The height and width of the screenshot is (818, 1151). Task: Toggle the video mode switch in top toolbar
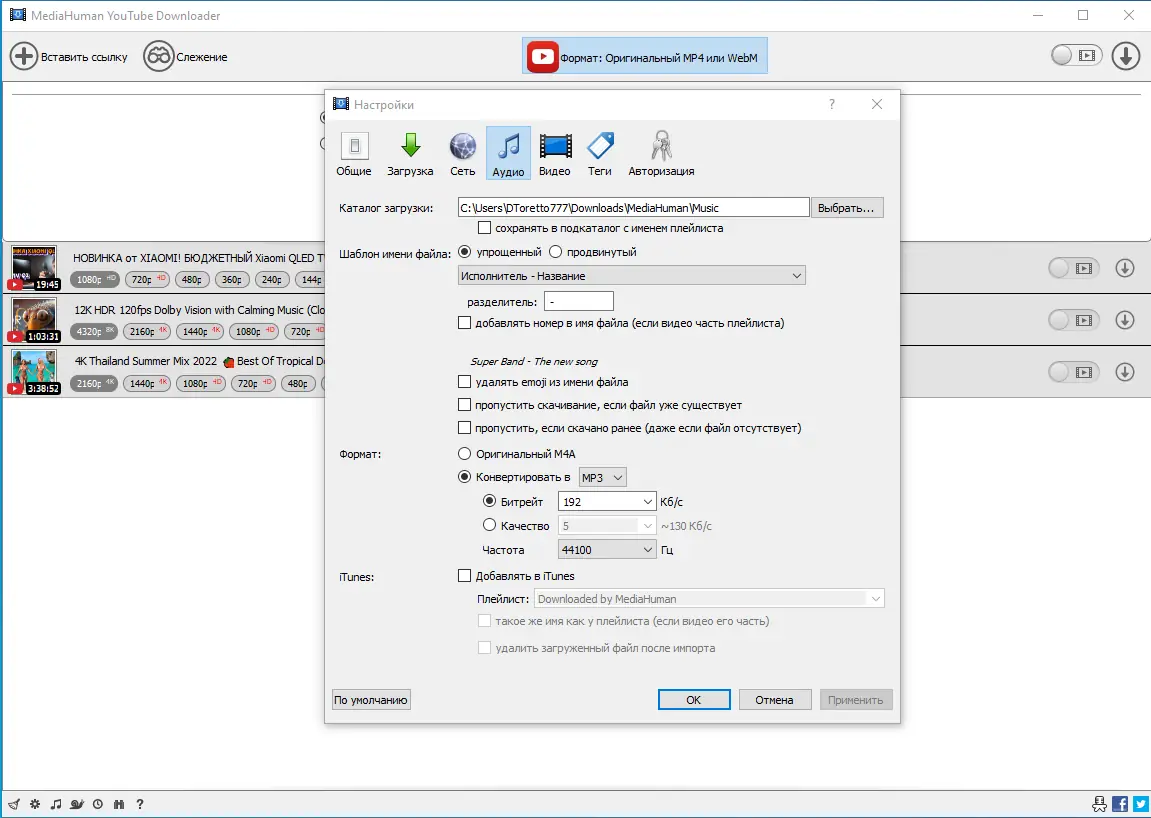(1076, 55)
